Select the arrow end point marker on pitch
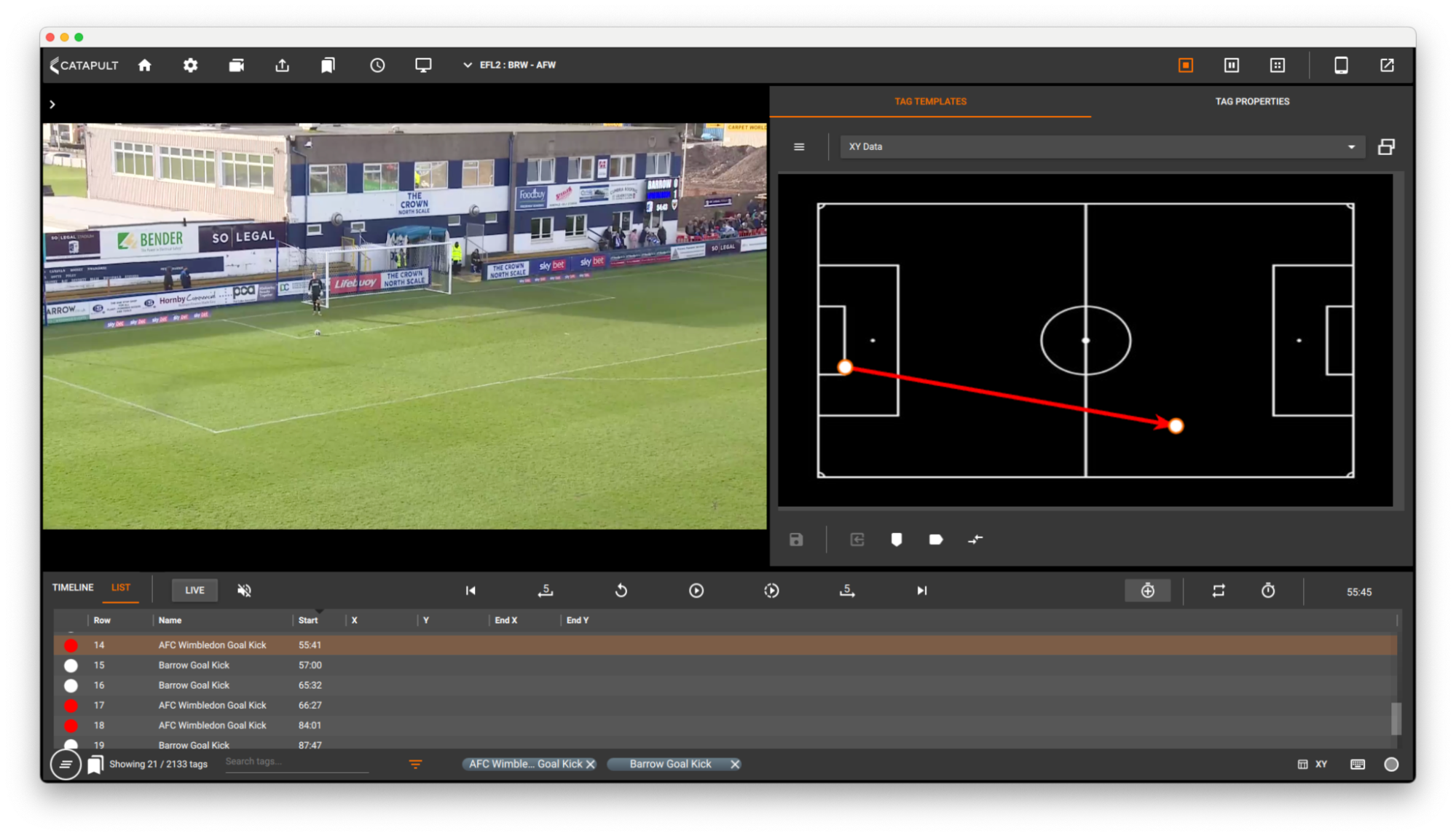The image size is (1456, 836). point(1176,426)
